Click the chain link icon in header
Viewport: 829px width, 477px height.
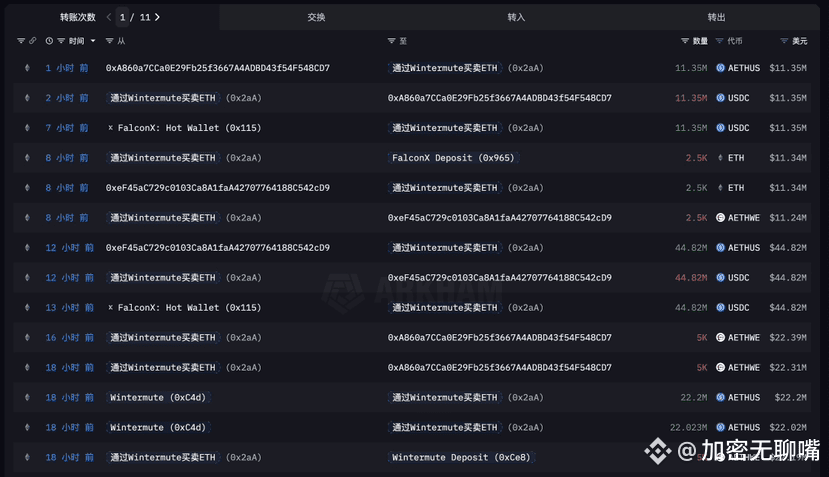point(33,41)
